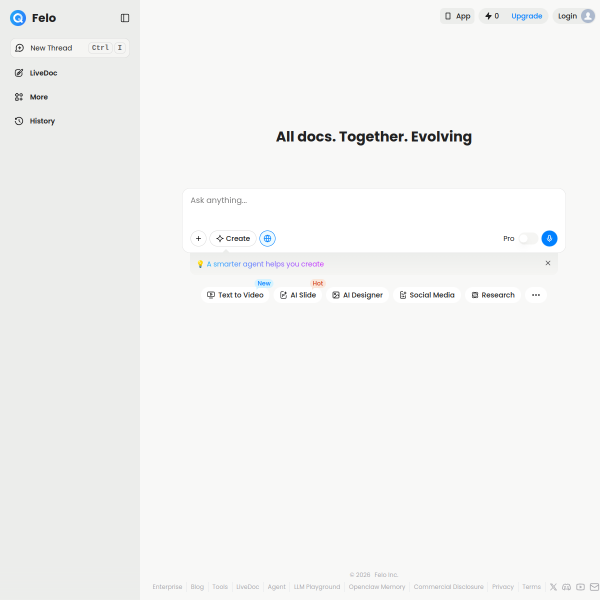Screen dimensions: 600x600
Task: Click the plus attachment button
Action: tap(198, 238)
